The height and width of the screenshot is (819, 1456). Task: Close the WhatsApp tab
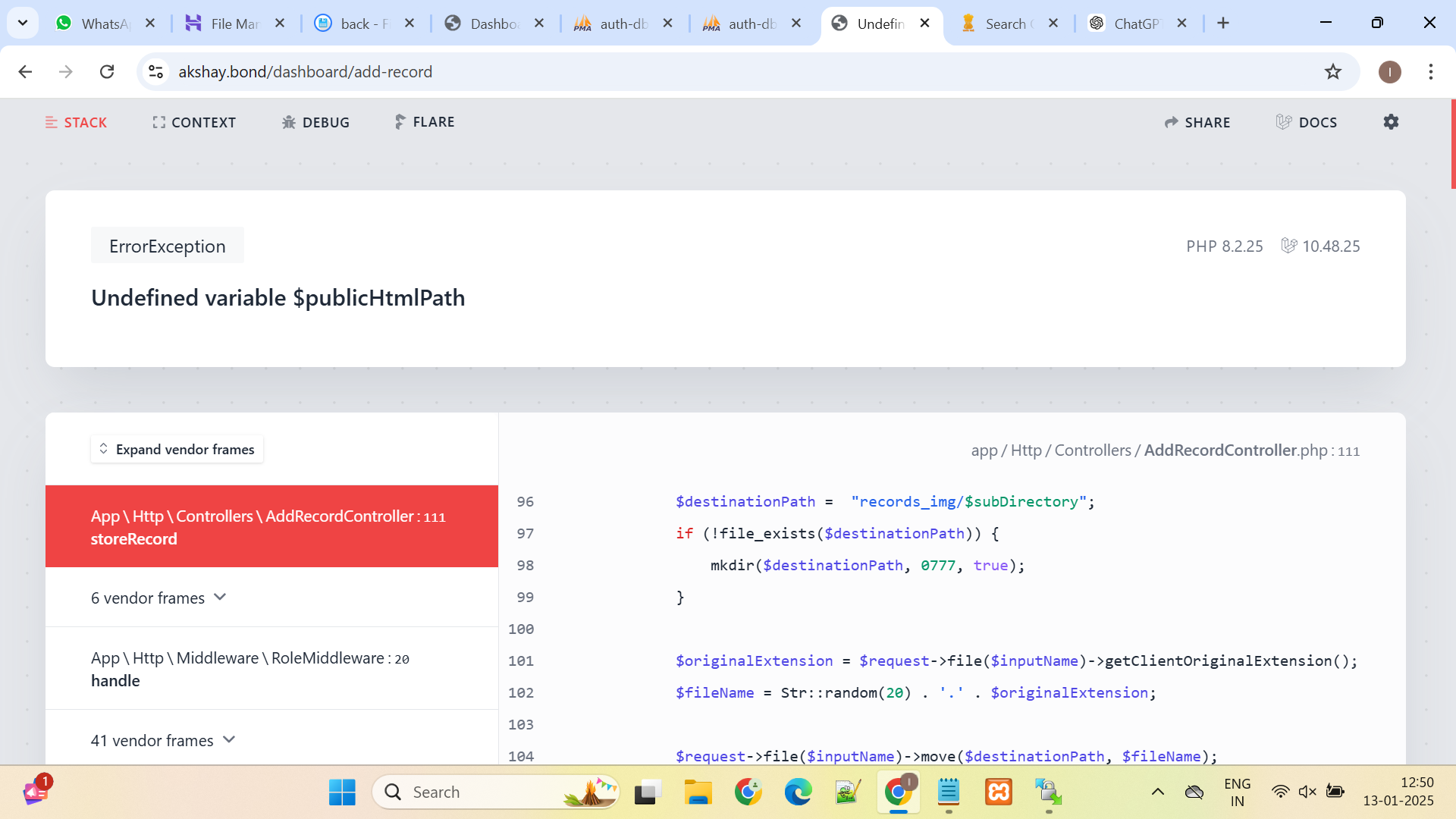tap(150, 24)
